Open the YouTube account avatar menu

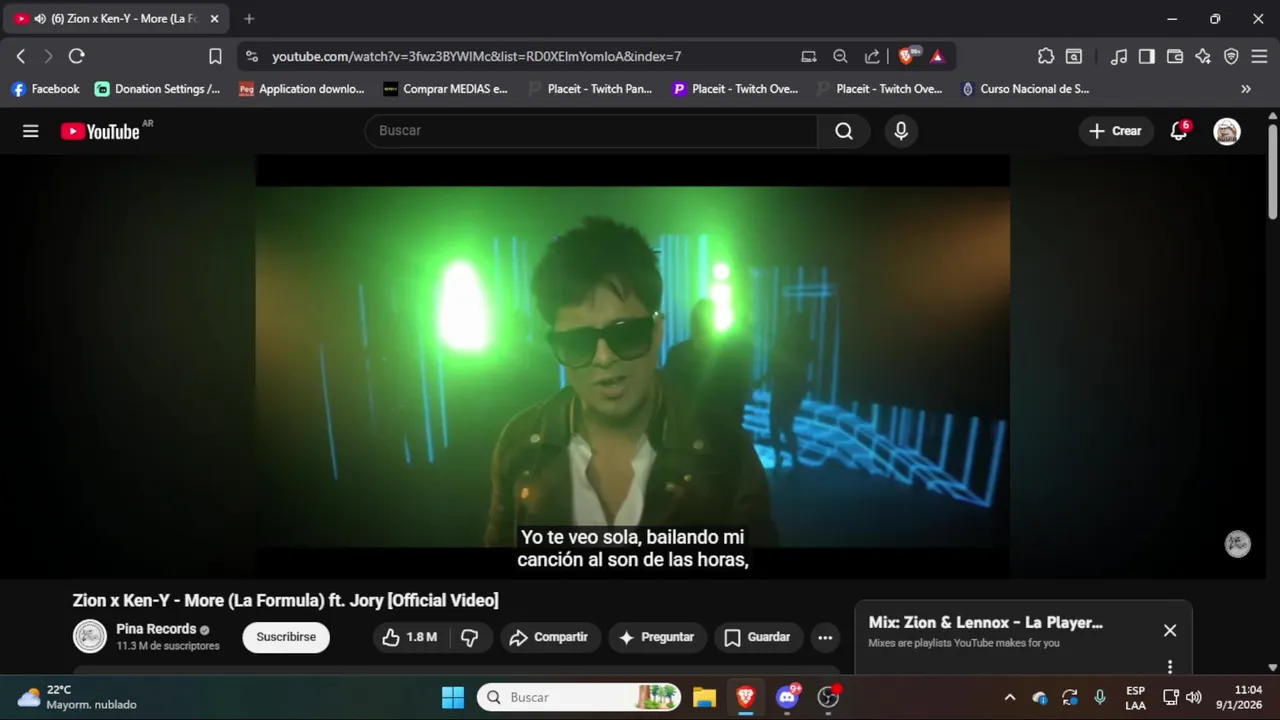click(x=1227, y=131)
